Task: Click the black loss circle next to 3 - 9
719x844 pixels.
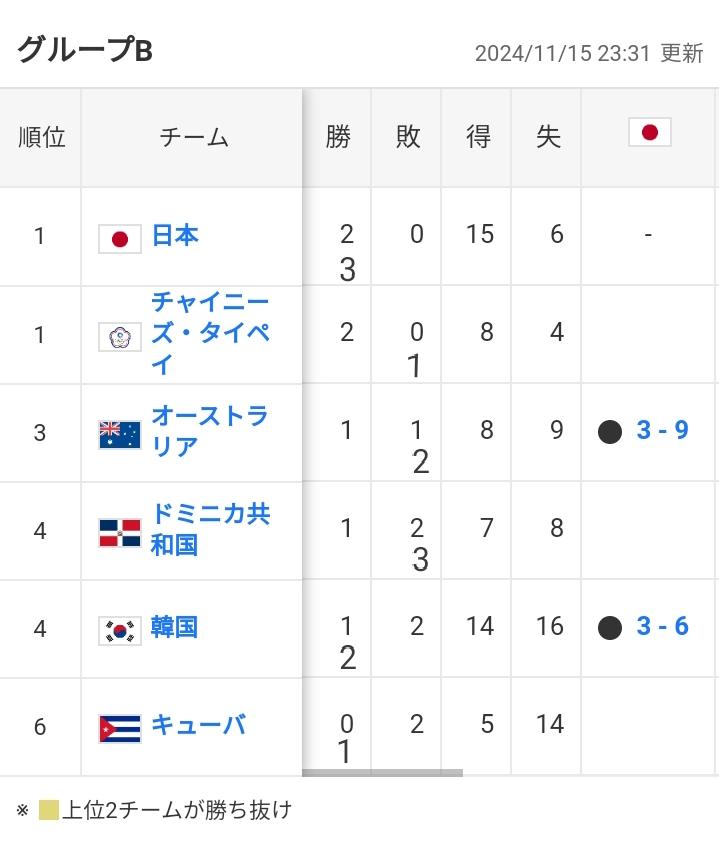Action: click(x=610, y=432)
